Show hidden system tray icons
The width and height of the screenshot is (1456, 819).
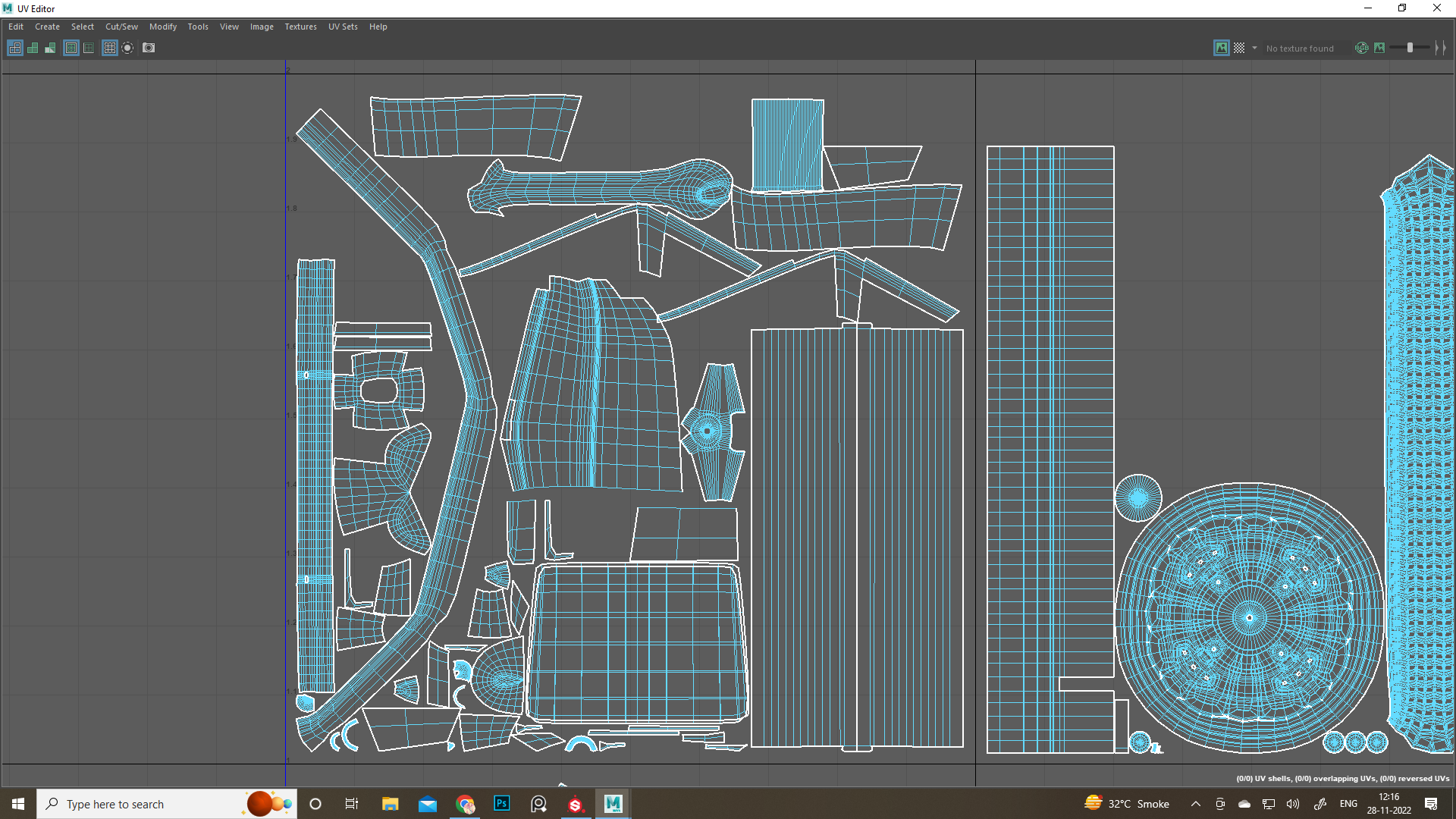[1196, 804]
